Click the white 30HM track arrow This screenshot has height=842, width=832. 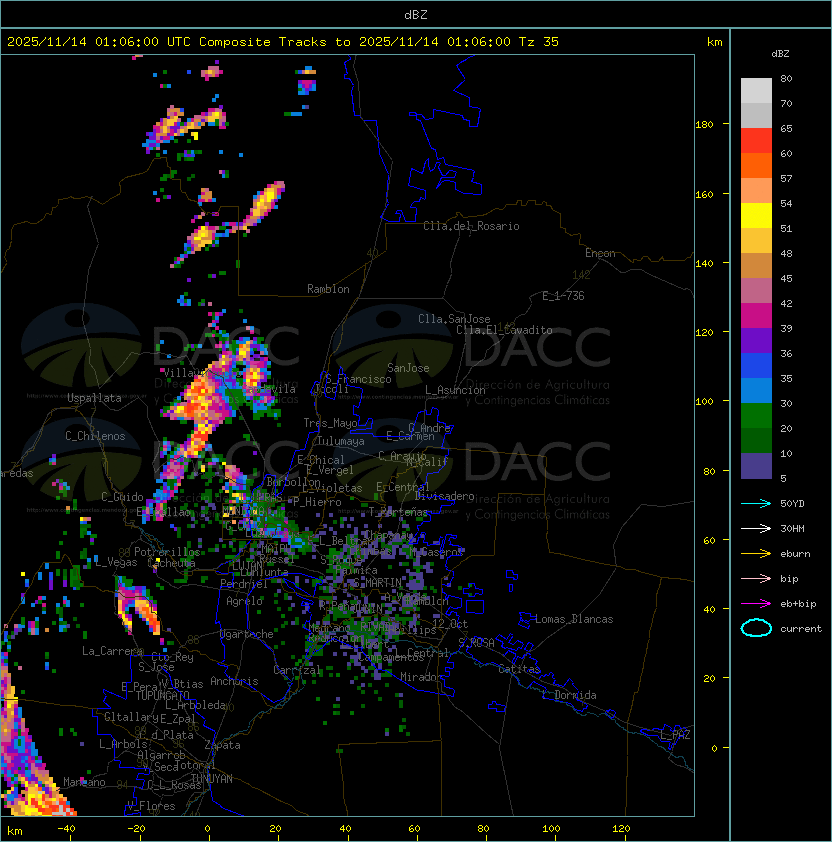[756, 528]
